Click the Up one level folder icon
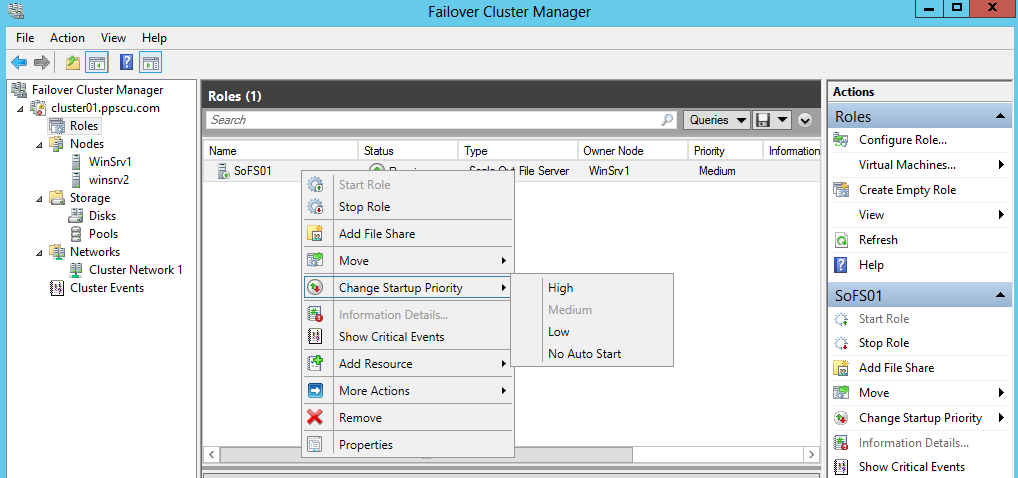Screen dimensions: 1018x478 (73, 62)
